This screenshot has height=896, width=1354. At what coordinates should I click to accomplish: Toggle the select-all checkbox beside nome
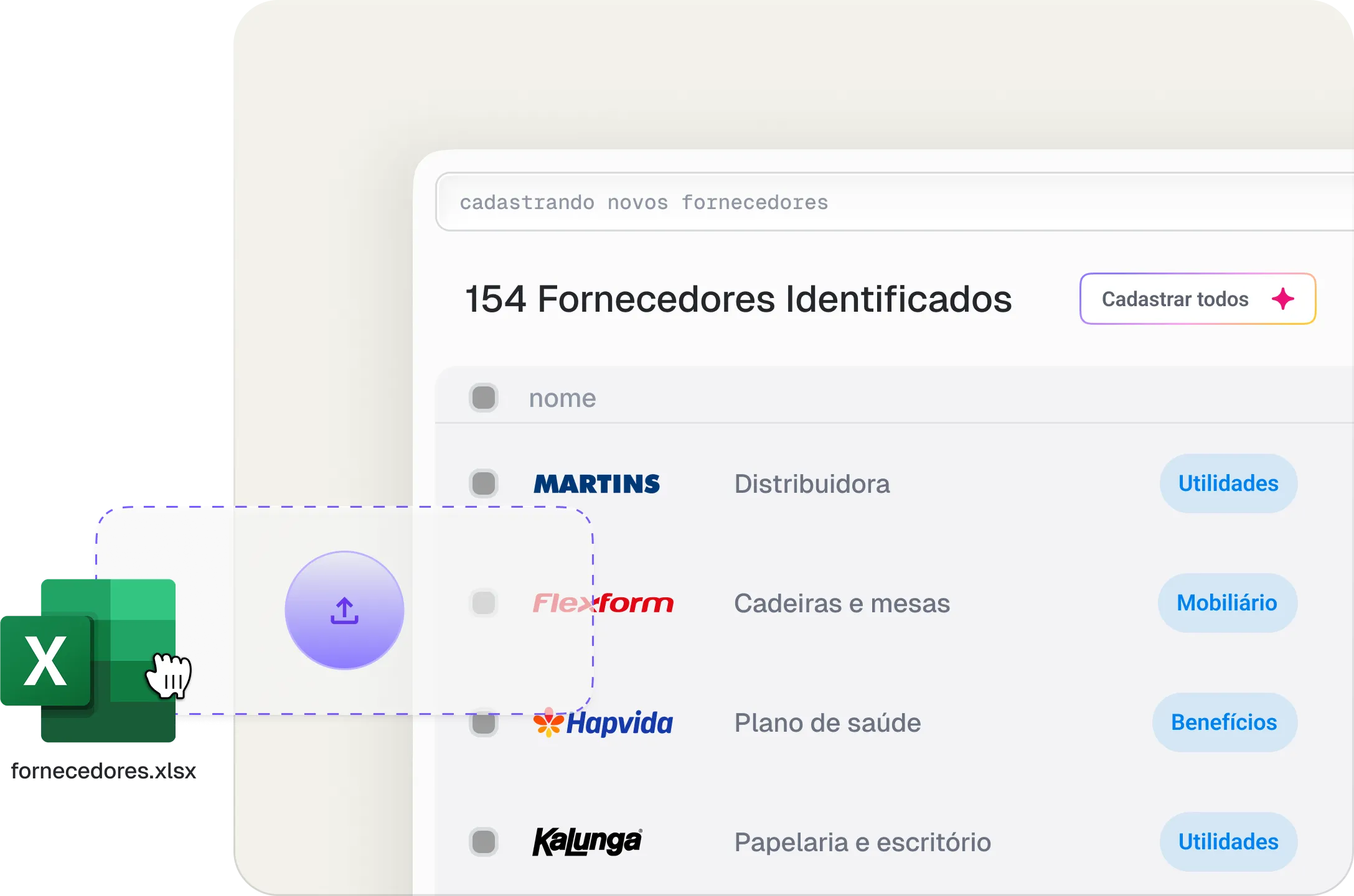coord(484,398)
